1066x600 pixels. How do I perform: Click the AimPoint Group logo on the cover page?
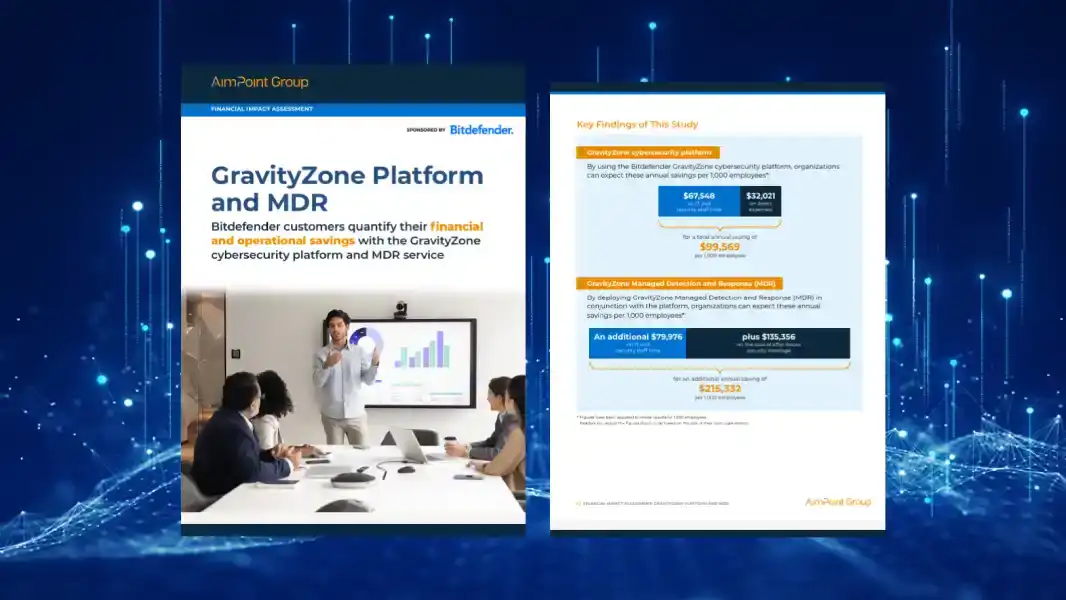pyautogui.click(x=260, y=82)
